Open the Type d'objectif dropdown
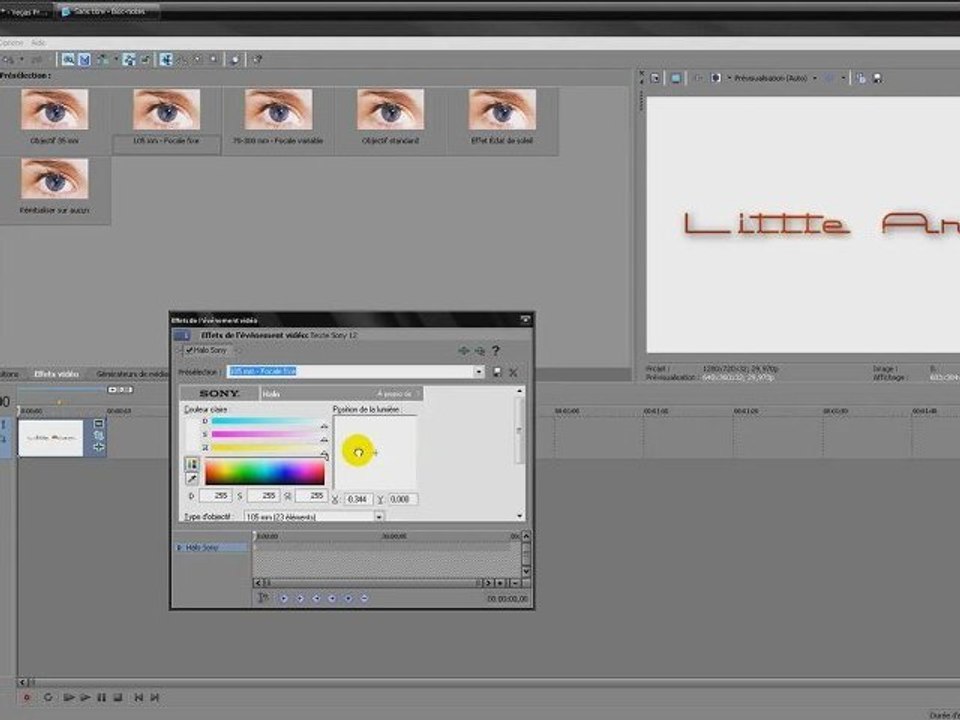The width and height of the screenshot is (960, 720). click(x=379, y=517)
